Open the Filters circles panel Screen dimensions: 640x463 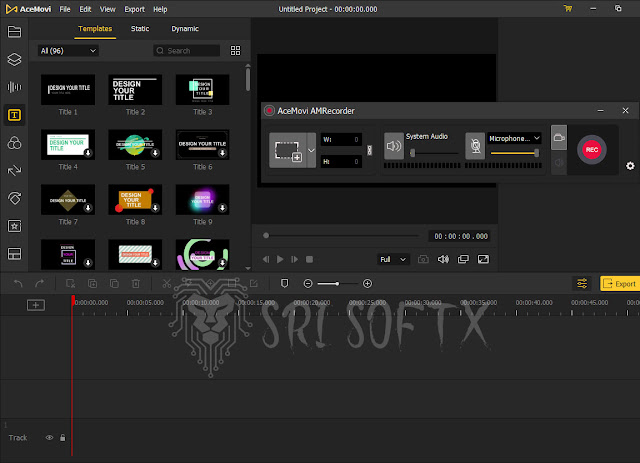pyautogui.click(x=14, y=143)
